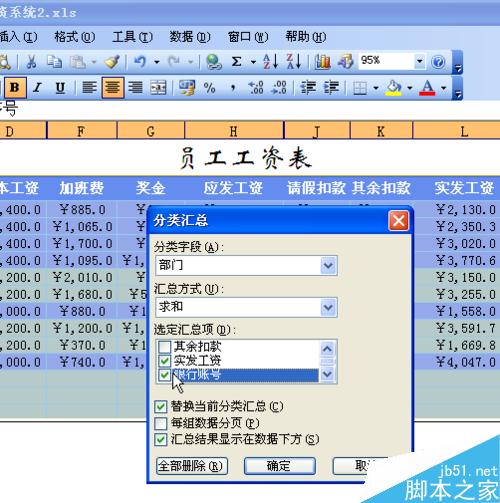Viewport: 500px width, 503px height.
Task: Open the 分类字段 dropdown
Action: (x=328, y=266)
